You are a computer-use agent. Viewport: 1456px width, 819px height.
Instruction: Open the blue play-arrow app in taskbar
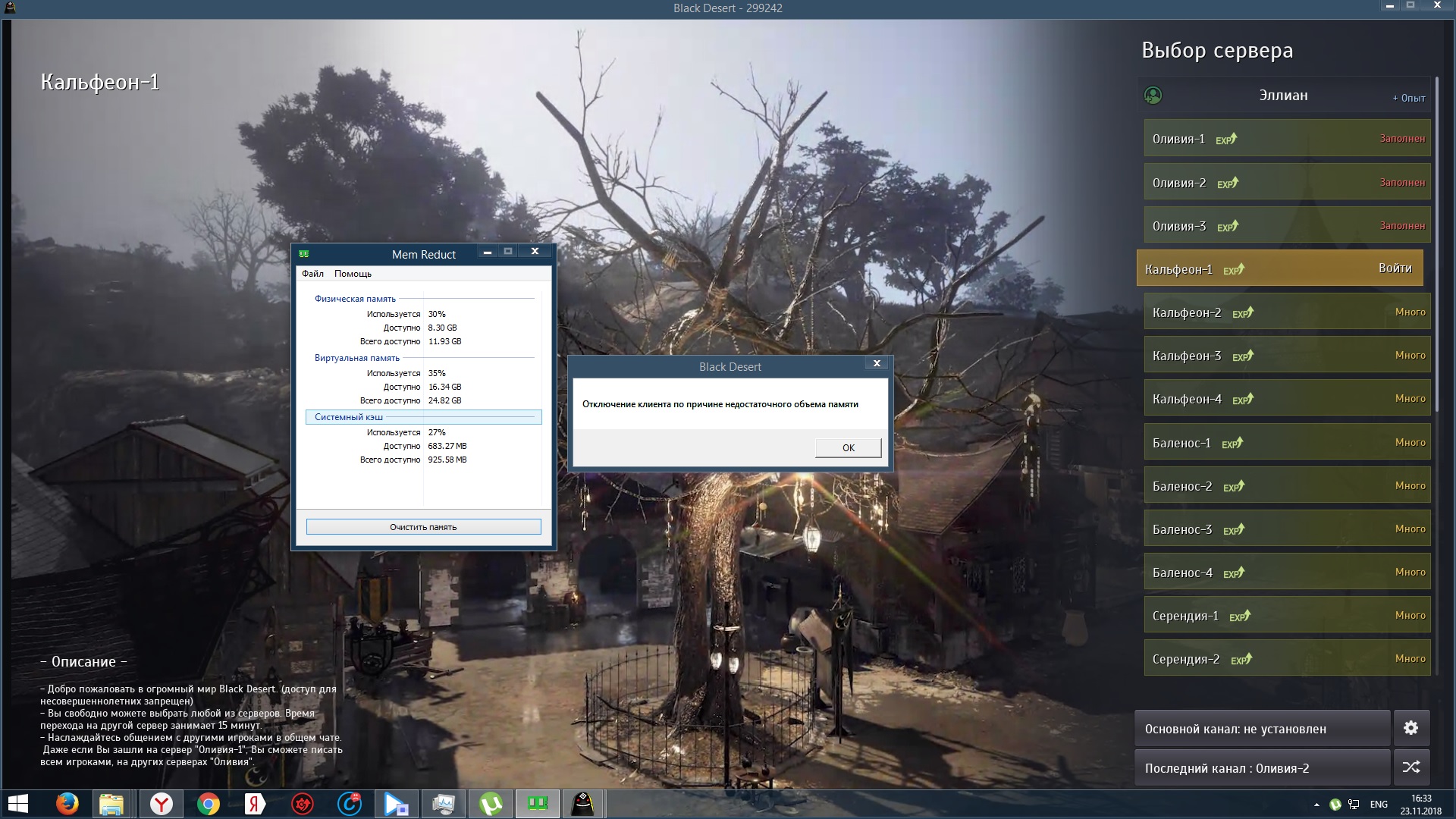396,804
